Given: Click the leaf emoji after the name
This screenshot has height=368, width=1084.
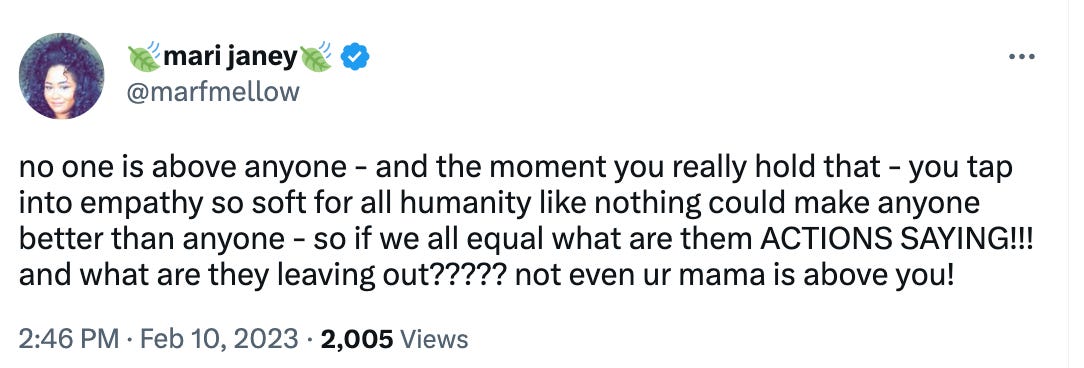Looking at the screenshot, I should tap(317, 57).
